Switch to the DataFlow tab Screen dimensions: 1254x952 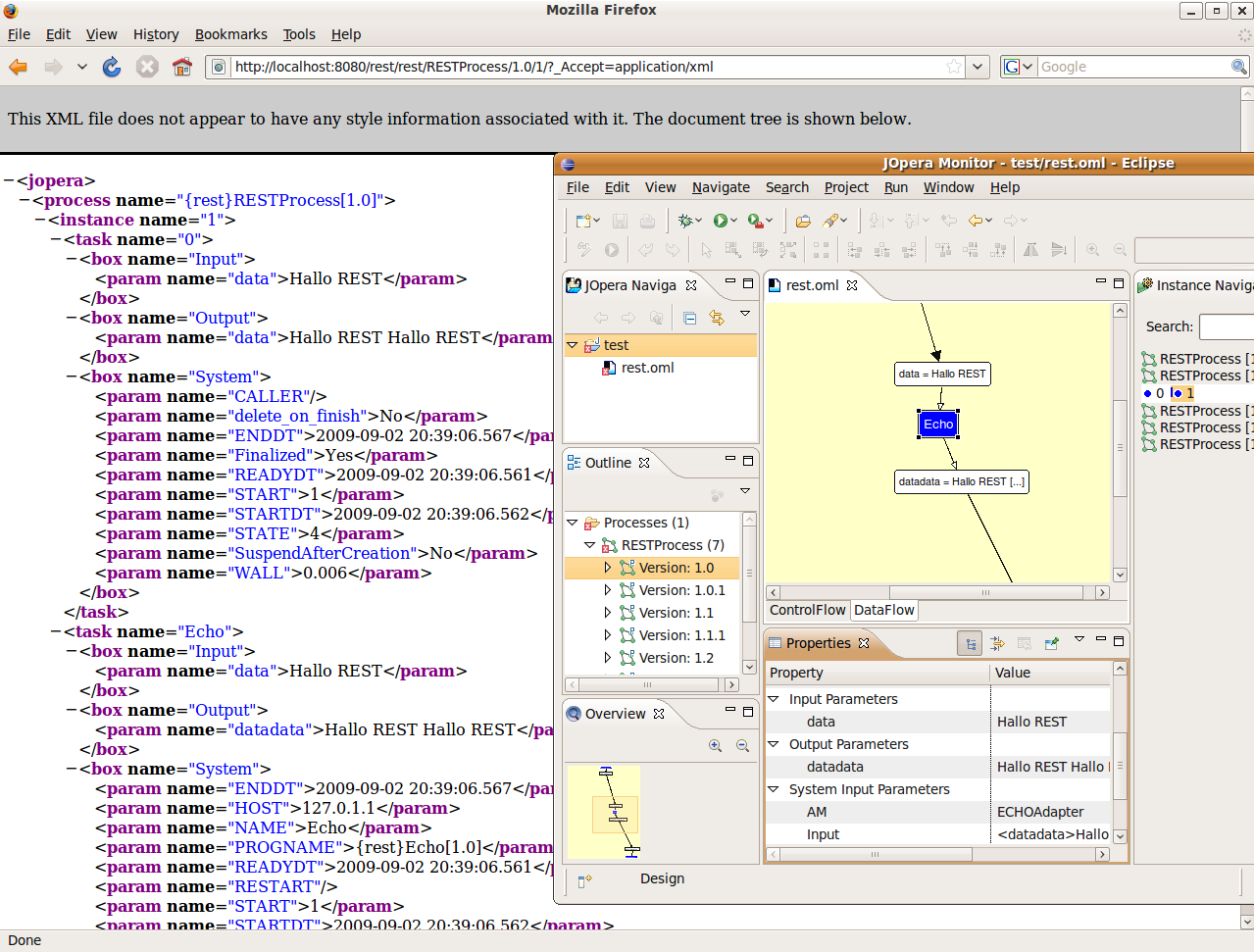884,610
